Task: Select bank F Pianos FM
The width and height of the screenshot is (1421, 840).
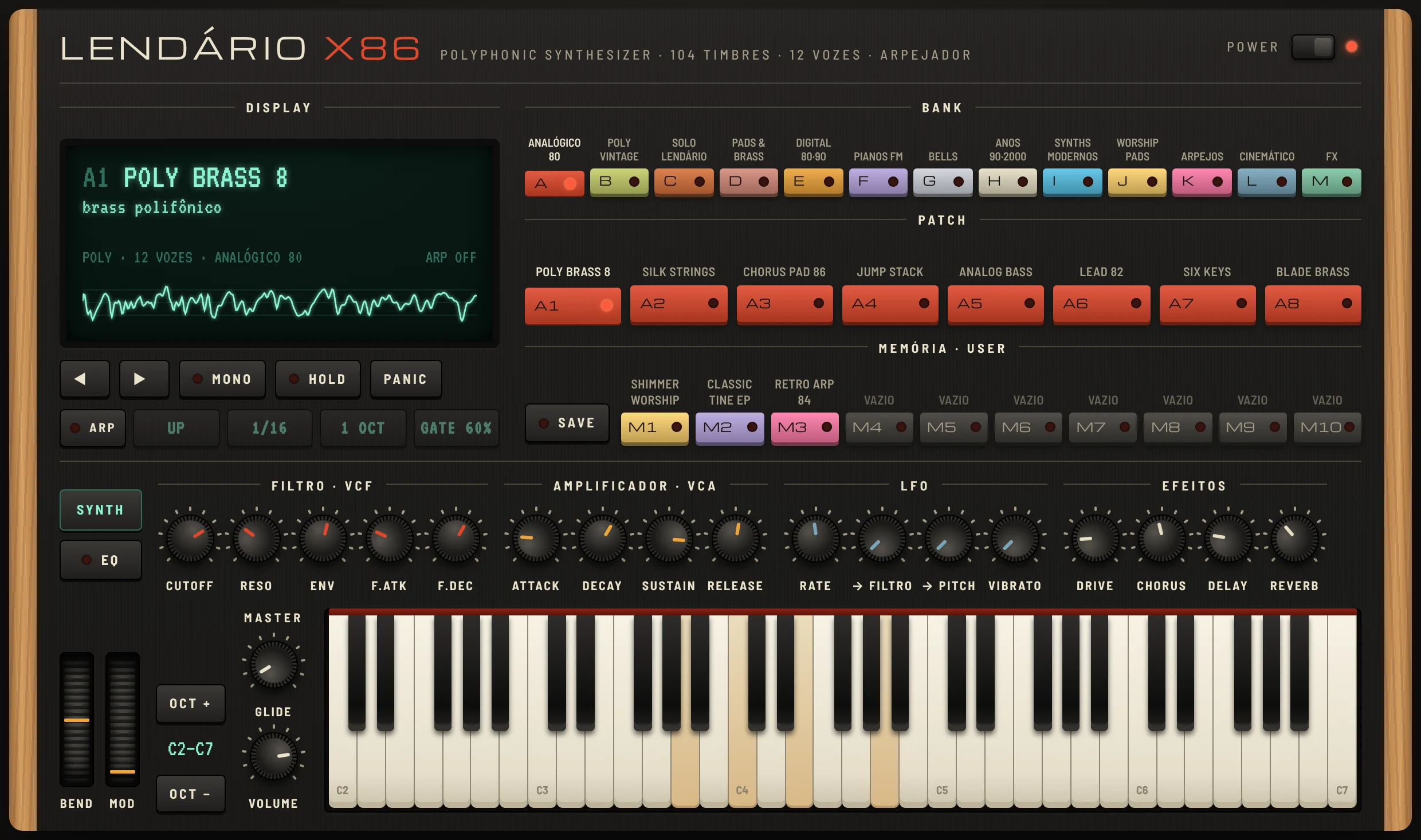Action: [878, 182]
